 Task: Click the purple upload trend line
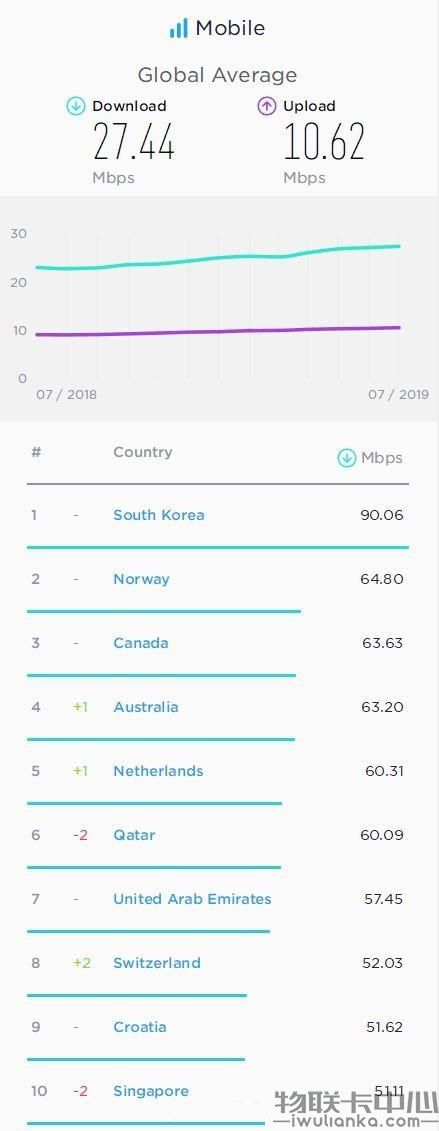click(x=218, y=331)
